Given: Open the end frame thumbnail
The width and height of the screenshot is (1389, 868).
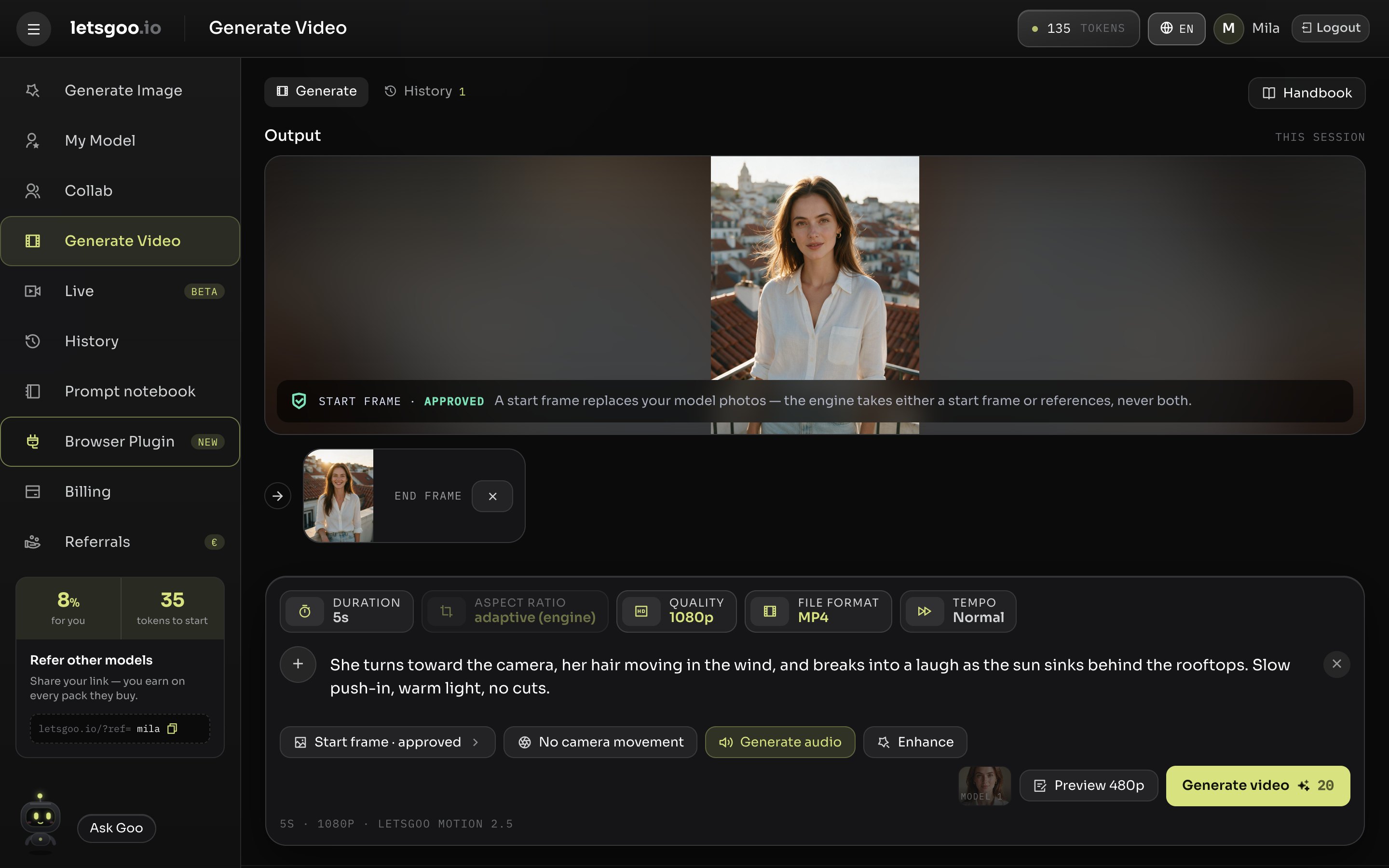Looking at the screenshot, I should (x=338, y=496).
